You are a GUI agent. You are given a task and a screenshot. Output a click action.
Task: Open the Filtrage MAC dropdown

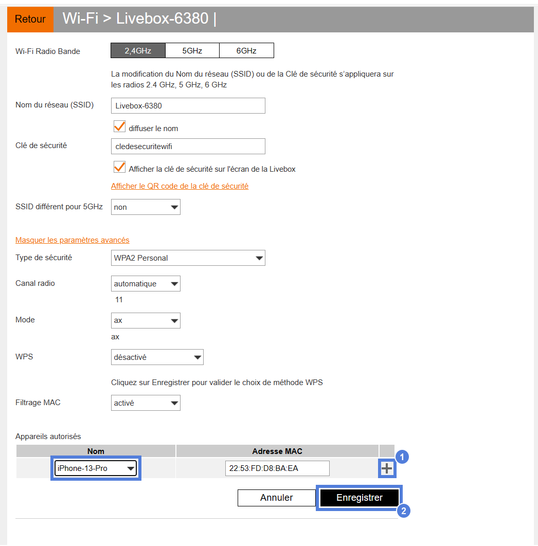(x=146, y=403)
